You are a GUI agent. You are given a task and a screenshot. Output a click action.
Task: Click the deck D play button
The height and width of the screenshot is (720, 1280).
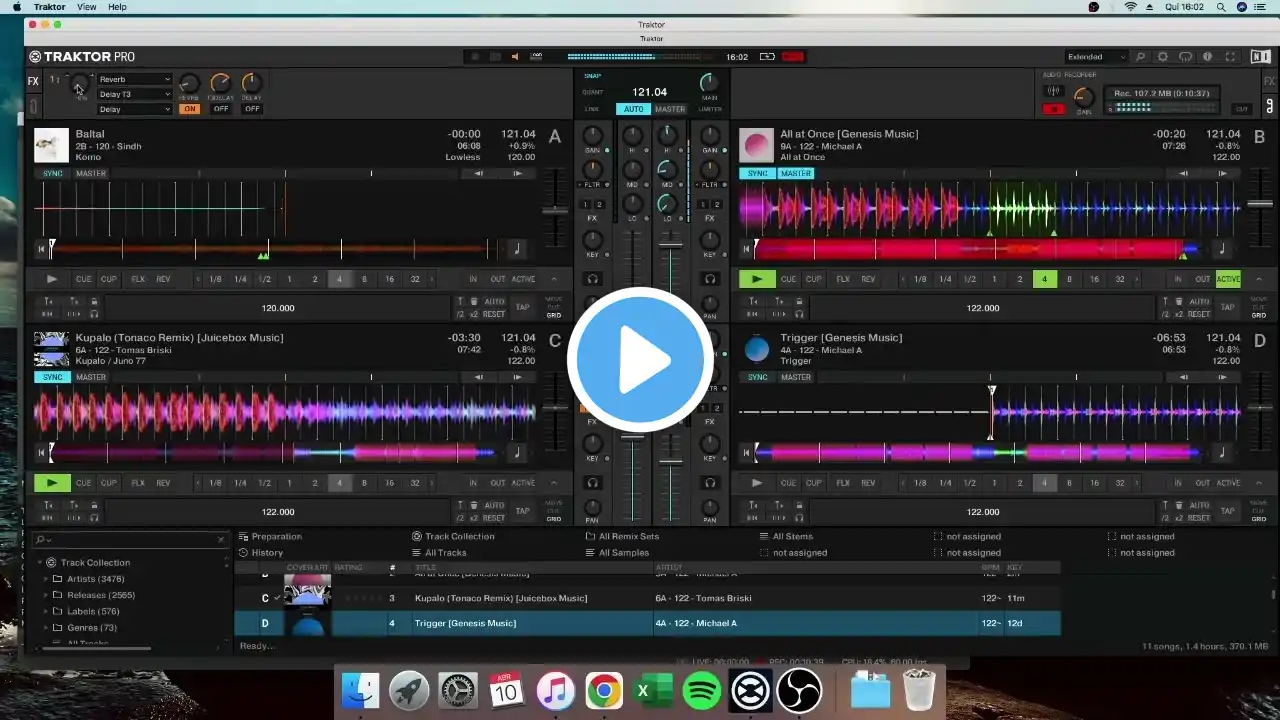757,483
